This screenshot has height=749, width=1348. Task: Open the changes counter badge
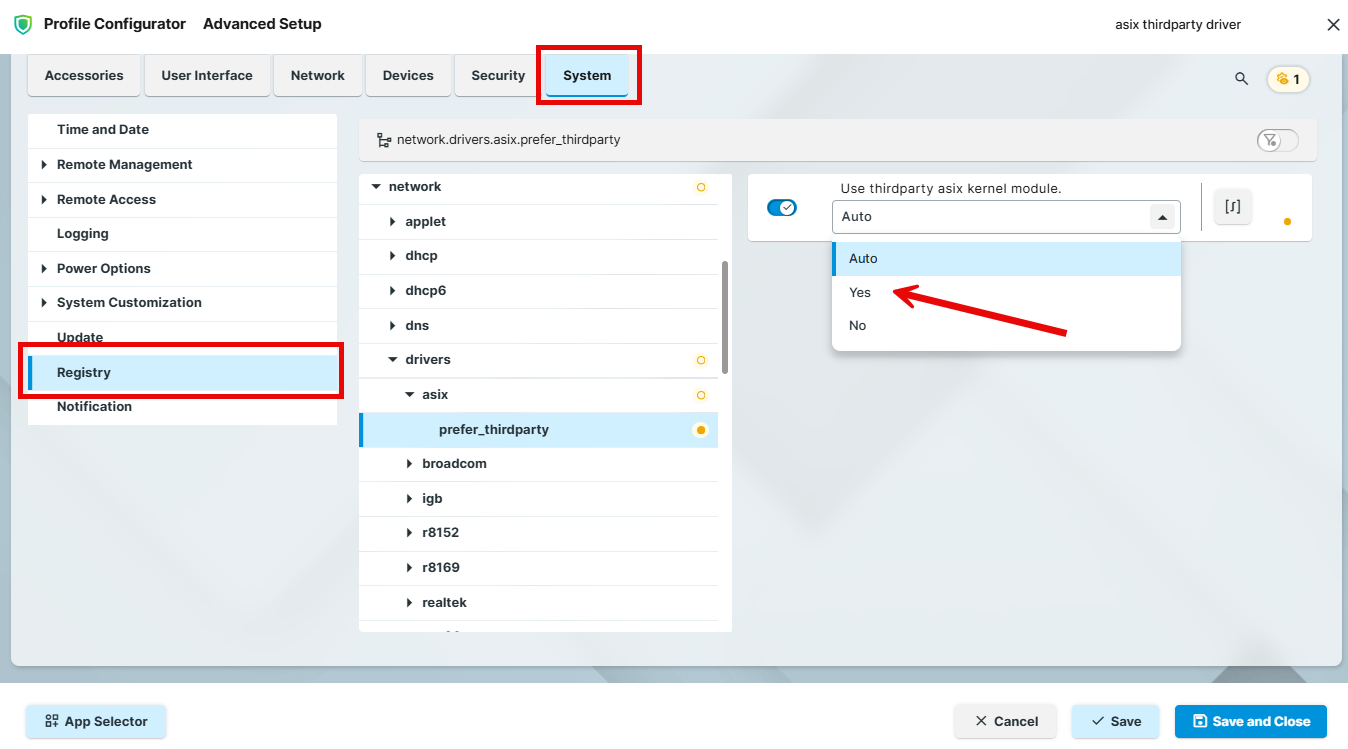[1288, 79]
